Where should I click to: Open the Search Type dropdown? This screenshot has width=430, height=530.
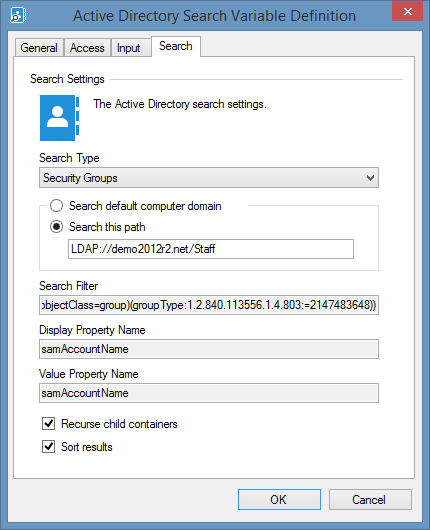pos(209,177)
